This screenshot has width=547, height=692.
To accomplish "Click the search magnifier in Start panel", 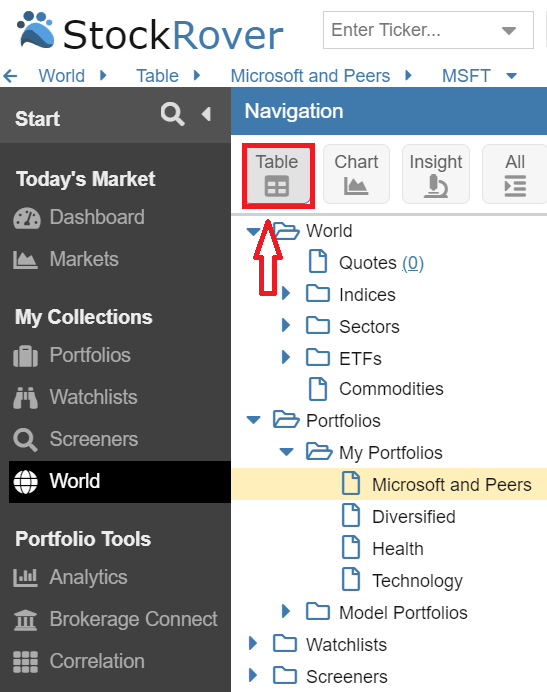I will click(172, 114).
